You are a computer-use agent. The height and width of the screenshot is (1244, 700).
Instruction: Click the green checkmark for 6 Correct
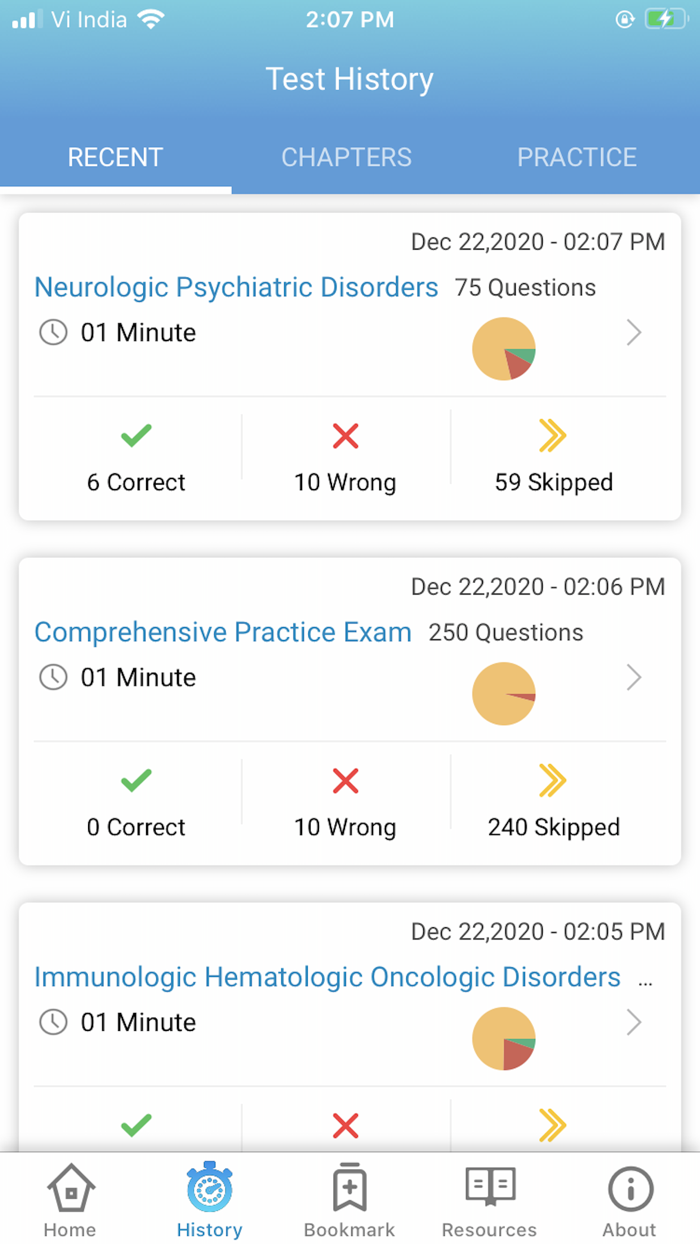click(135, 435)
